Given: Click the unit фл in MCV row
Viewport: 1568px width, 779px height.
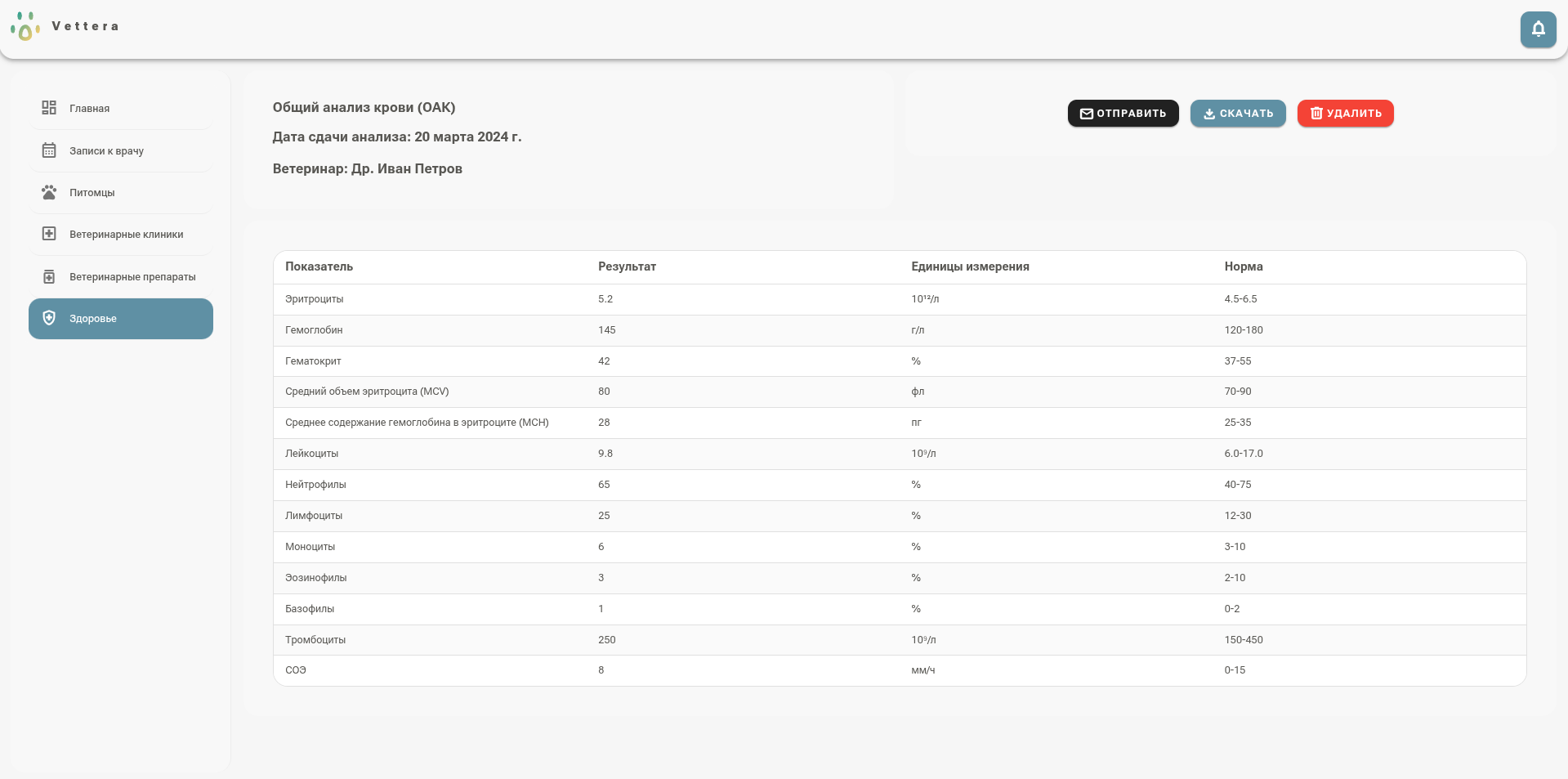Looking at the screenshot, I should [918, 392].
